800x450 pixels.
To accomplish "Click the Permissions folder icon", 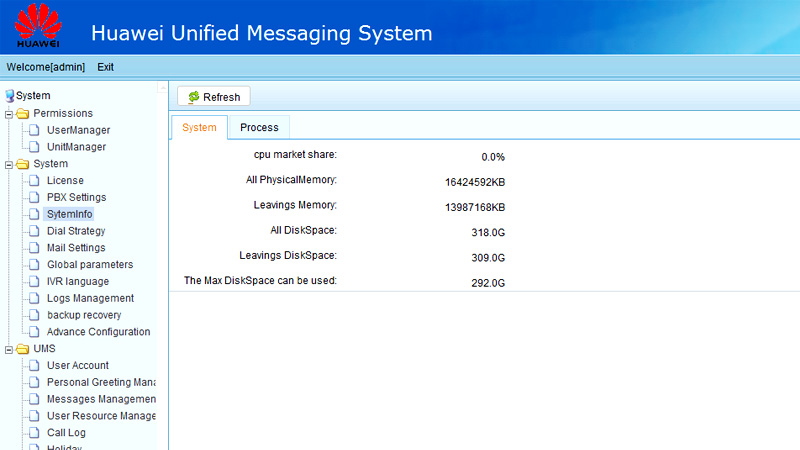I will click(x=22, y=113).
